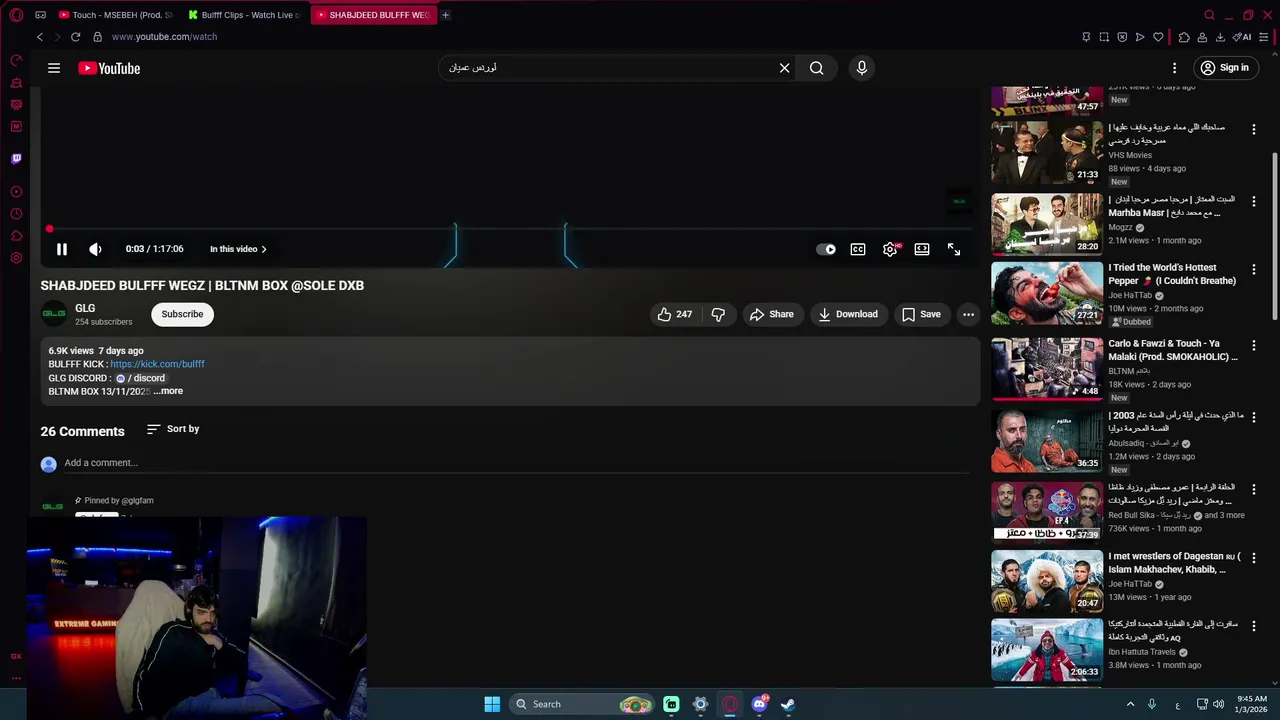
Task: Open Ibn Hattuta Travels video thumbnail
Action: coord(1047,649)
